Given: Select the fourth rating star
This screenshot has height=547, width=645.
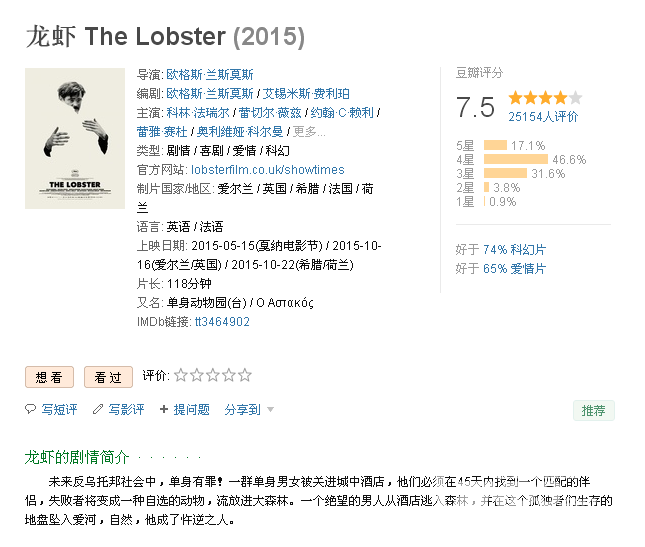Looking at the screenshot, I should tap(229, 375).
